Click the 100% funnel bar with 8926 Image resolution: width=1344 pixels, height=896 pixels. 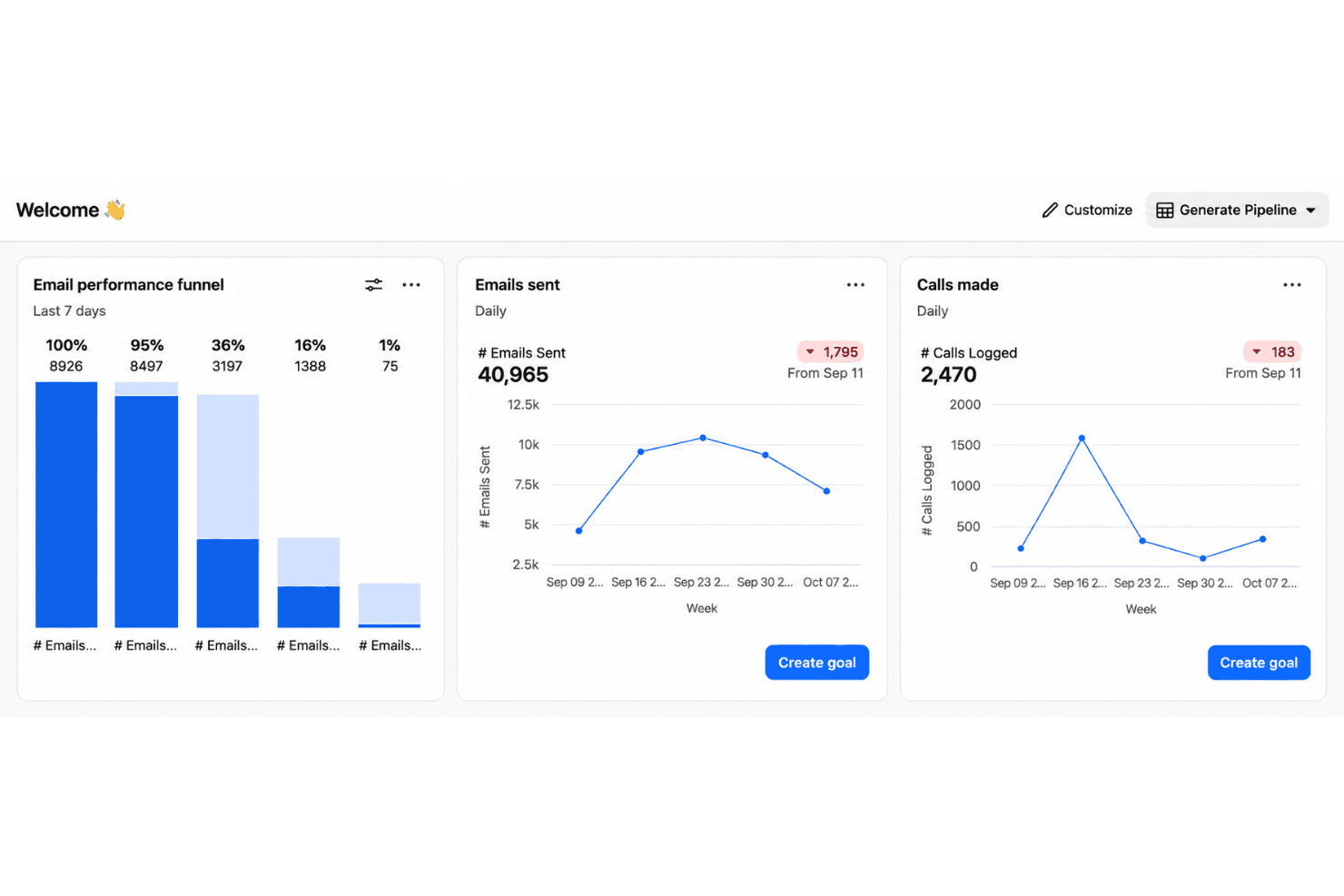click(x=66, y=505)
